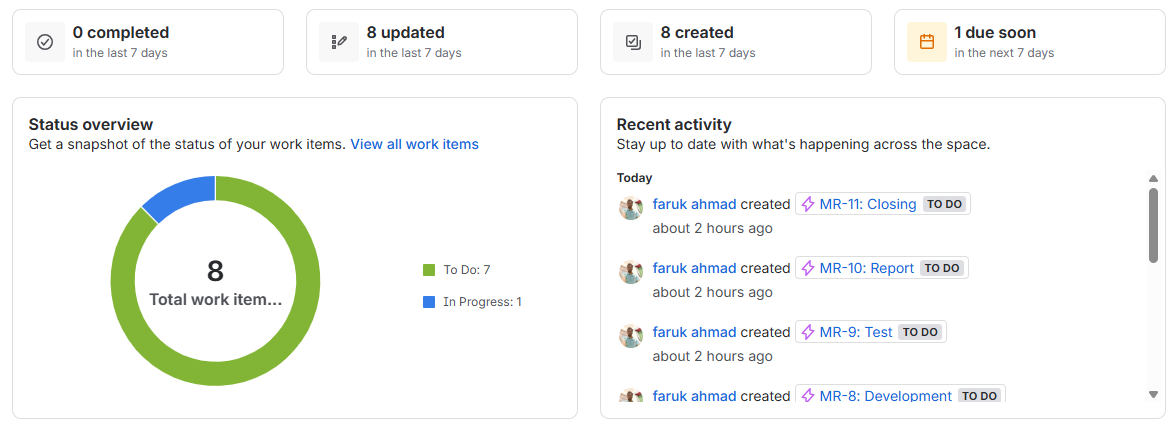The height and width of the screenshot is (429, 1176).
Task: Click the due soon calendar icon
Action: point(927,42)
